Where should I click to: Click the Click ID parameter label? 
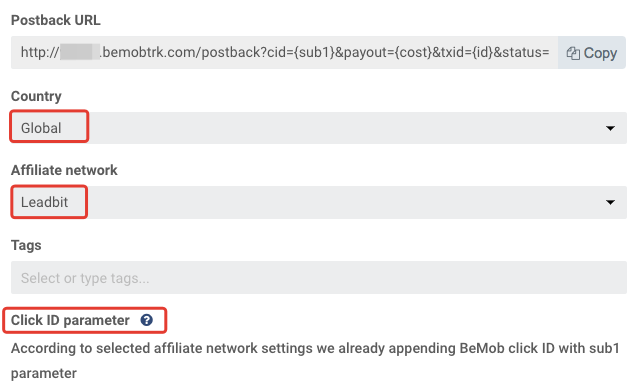[70, 320]
